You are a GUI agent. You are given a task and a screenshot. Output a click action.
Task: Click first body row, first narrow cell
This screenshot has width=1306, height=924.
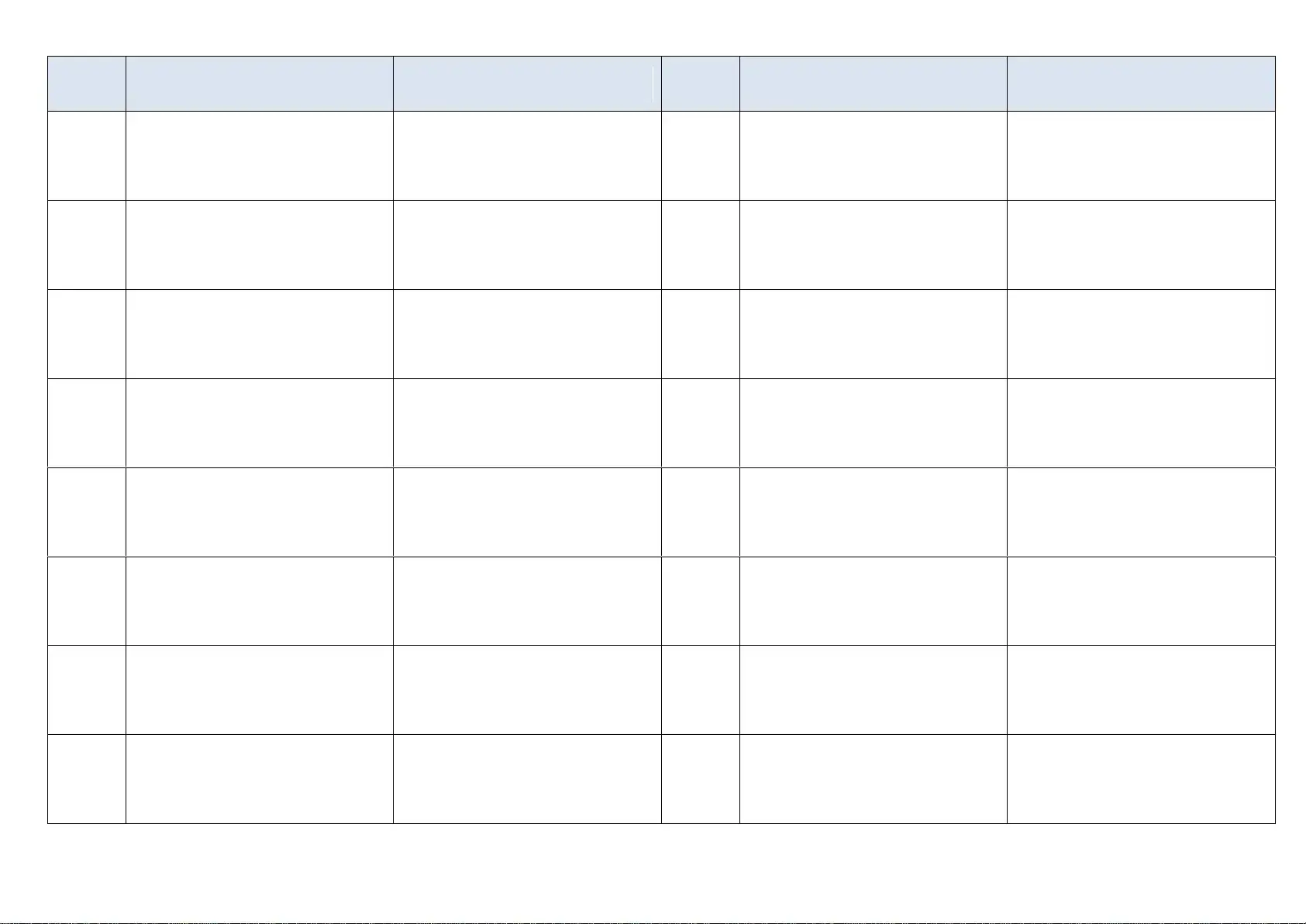point(86,156)
